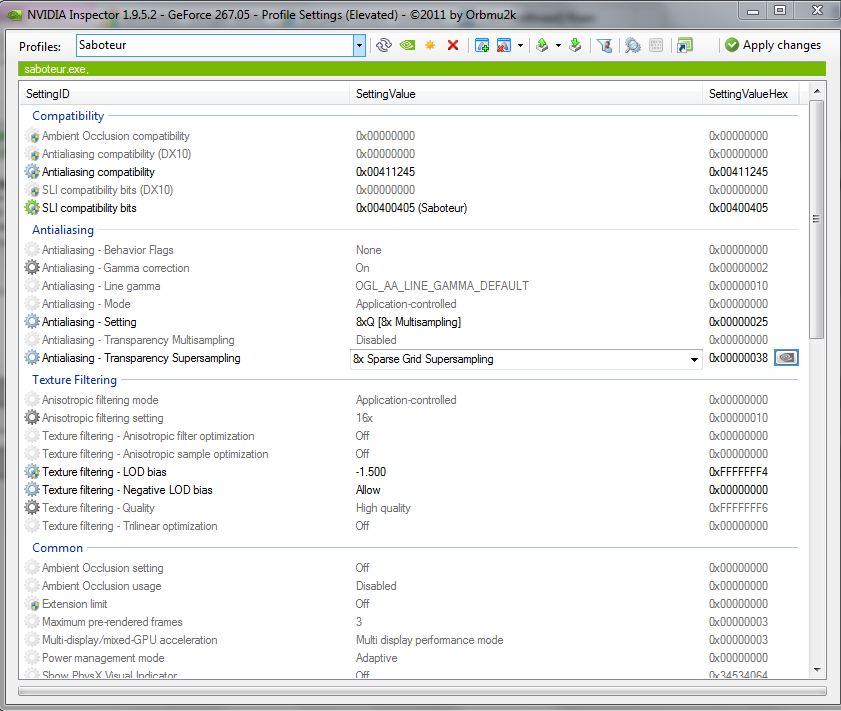Scan for modified profiles with the magnifier icon
The width and height of the screenshot is (841, 711).
[x=632, y=46]
